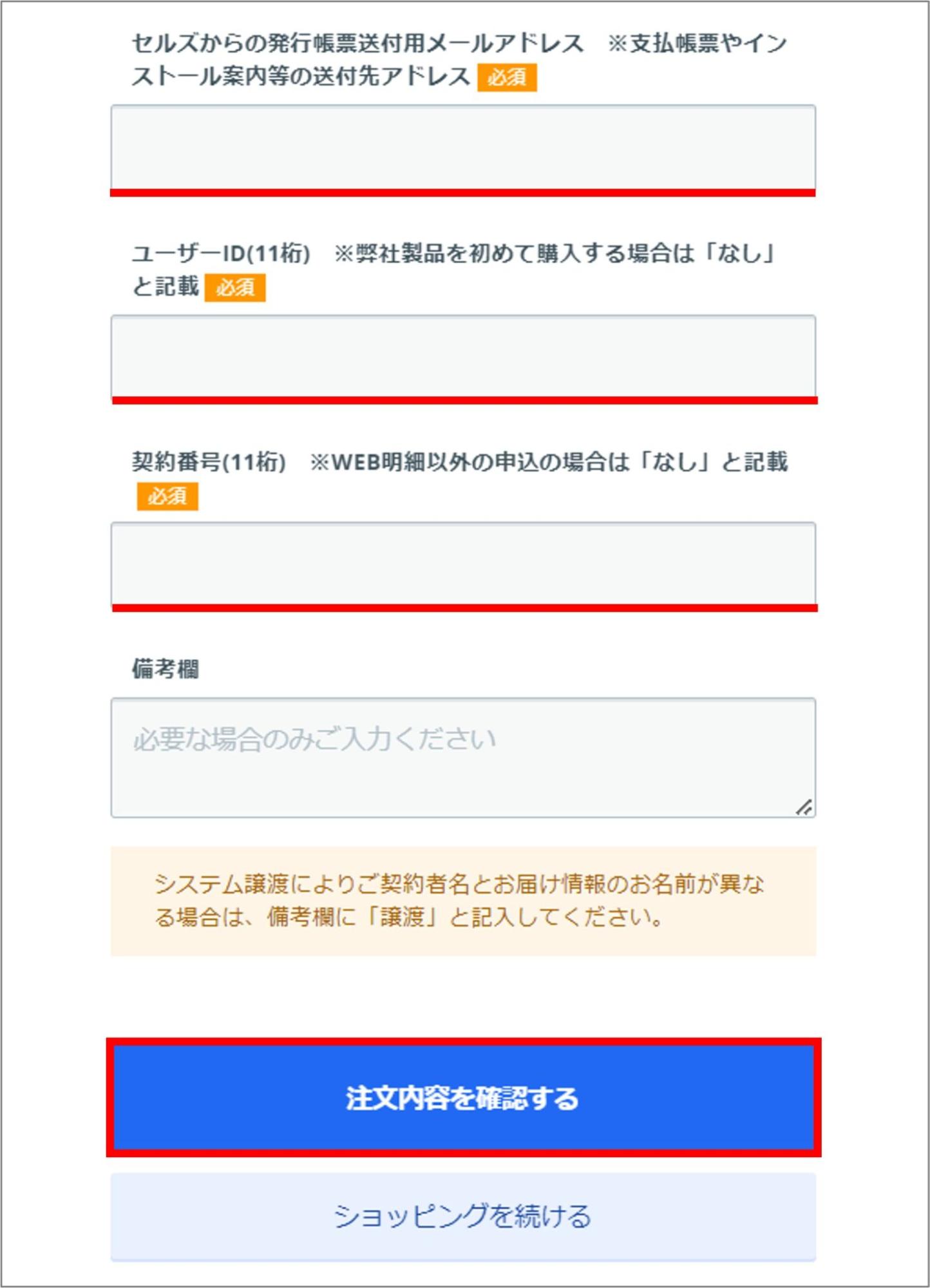The height and width of the screenshot is (1288, 930).
Task: Click the 必須 badge after と記載
Action: click(235, 287)
